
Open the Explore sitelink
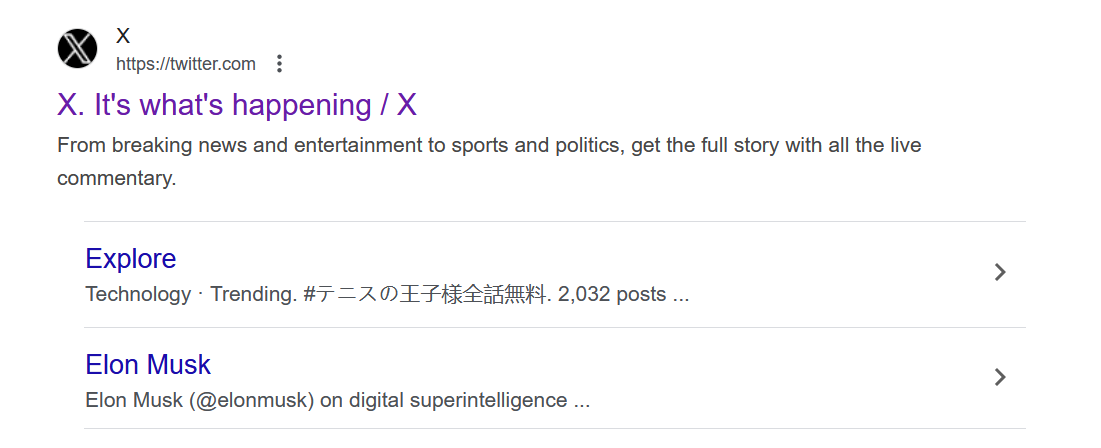click(x=131, y=258)
